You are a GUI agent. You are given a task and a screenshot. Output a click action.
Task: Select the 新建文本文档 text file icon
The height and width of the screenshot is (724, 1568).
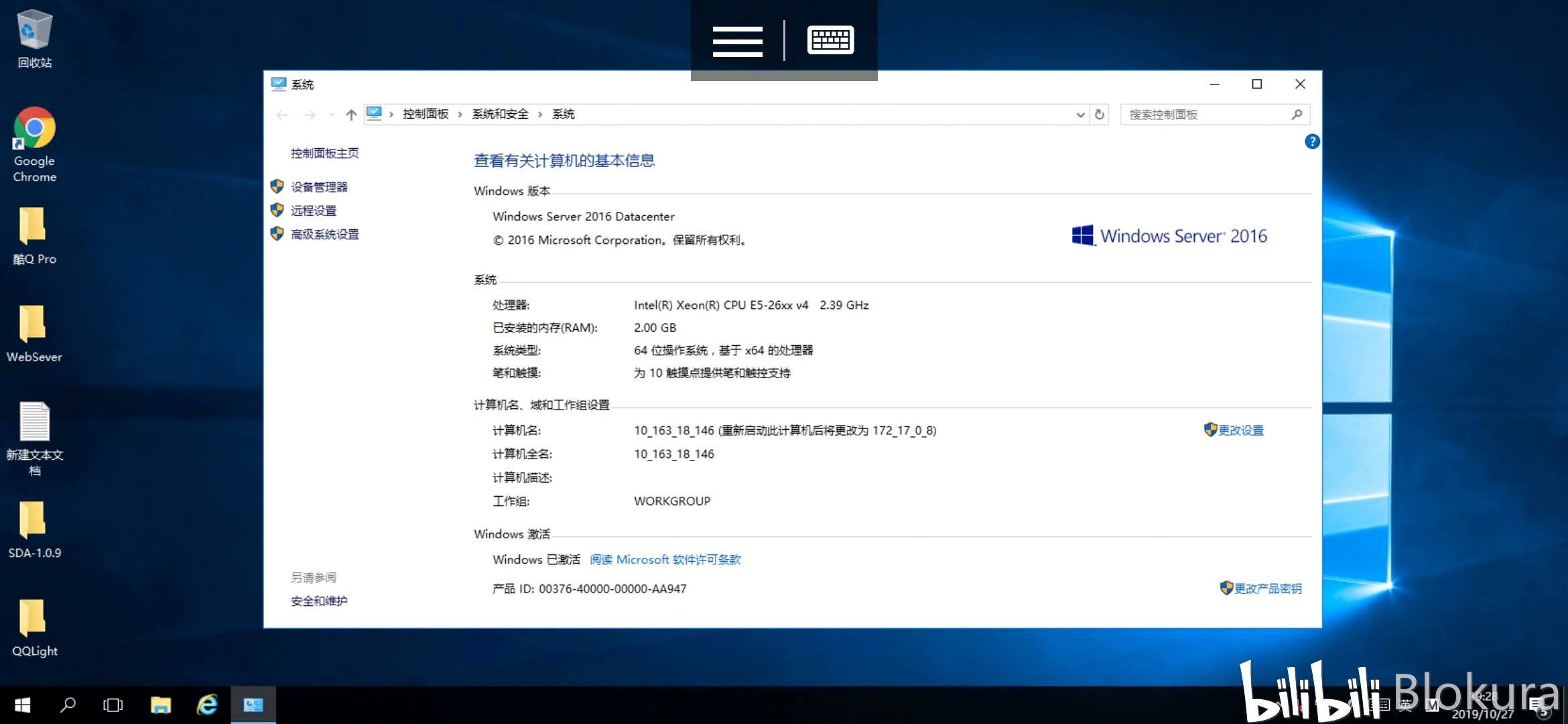click(34, 438)
